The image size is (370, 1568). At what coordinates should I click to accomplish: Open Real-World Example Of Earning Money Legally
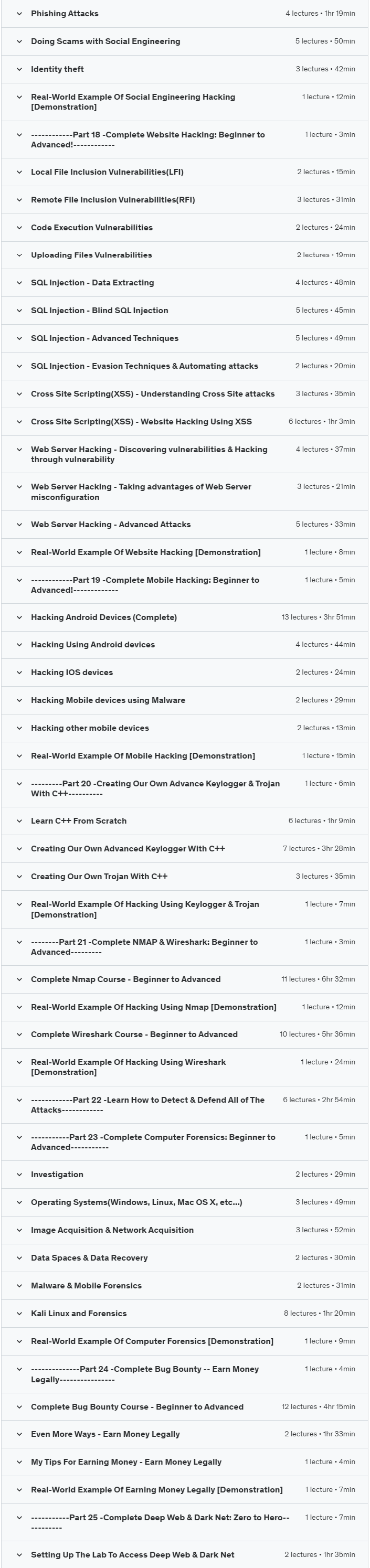point(157,1489)
